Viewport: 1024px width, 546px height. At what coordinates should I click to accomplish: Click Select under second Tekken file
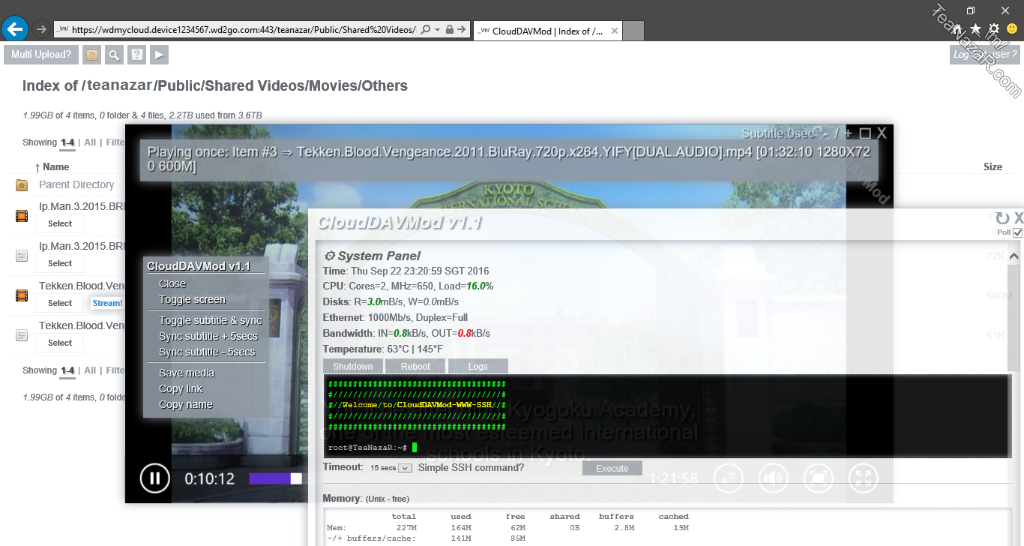60,343
